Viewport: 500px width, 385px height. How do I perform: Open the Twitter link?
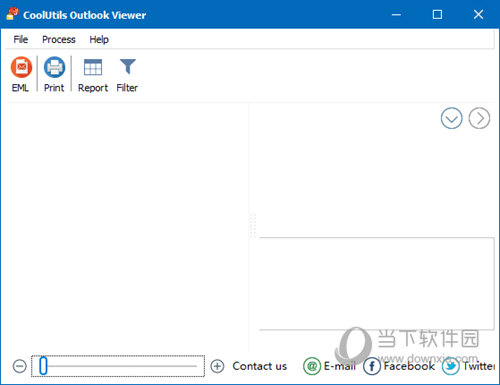(x=479, y=366)
